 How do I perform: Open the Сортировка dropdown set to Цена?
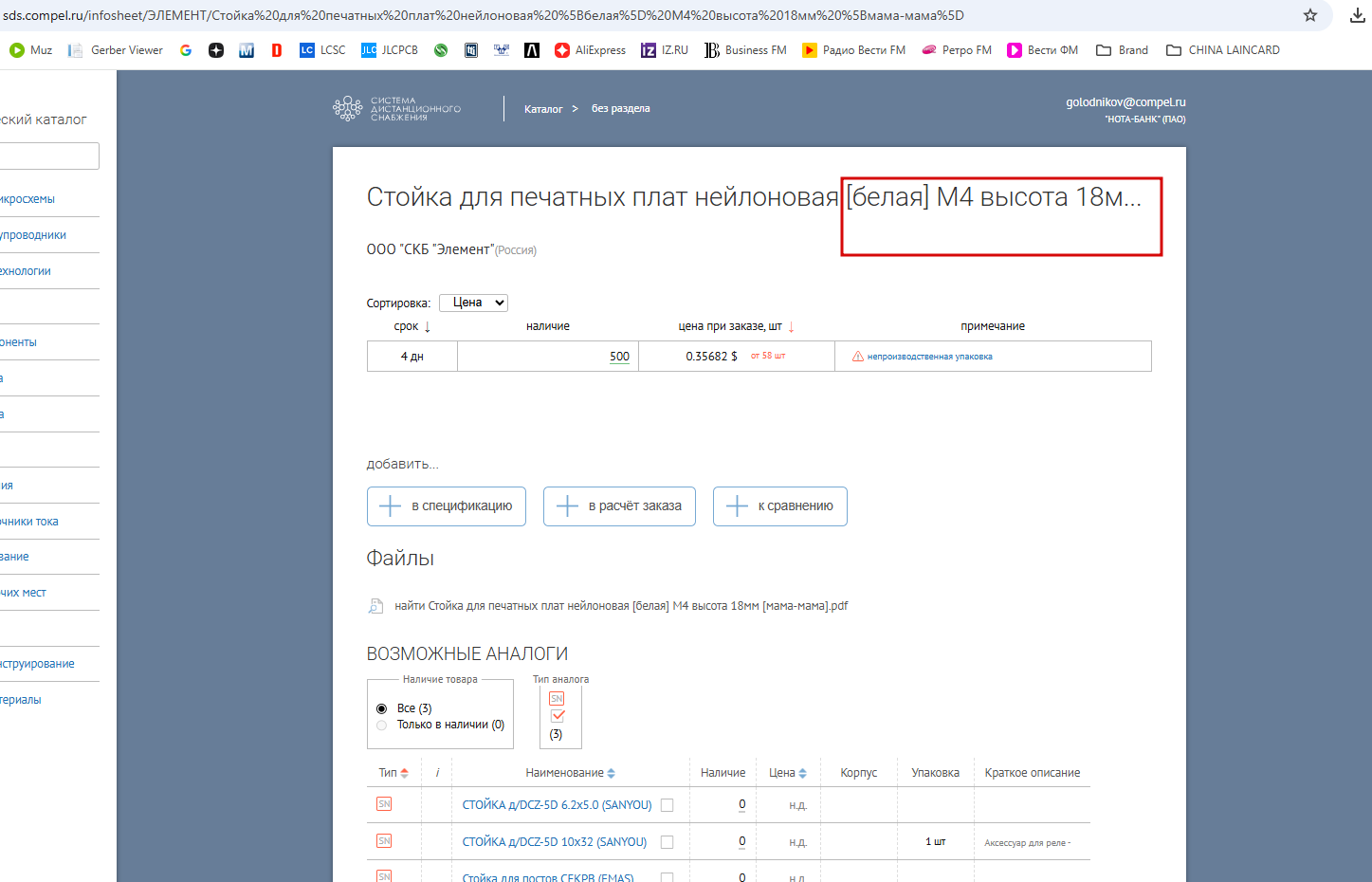[x=473, y=303]
